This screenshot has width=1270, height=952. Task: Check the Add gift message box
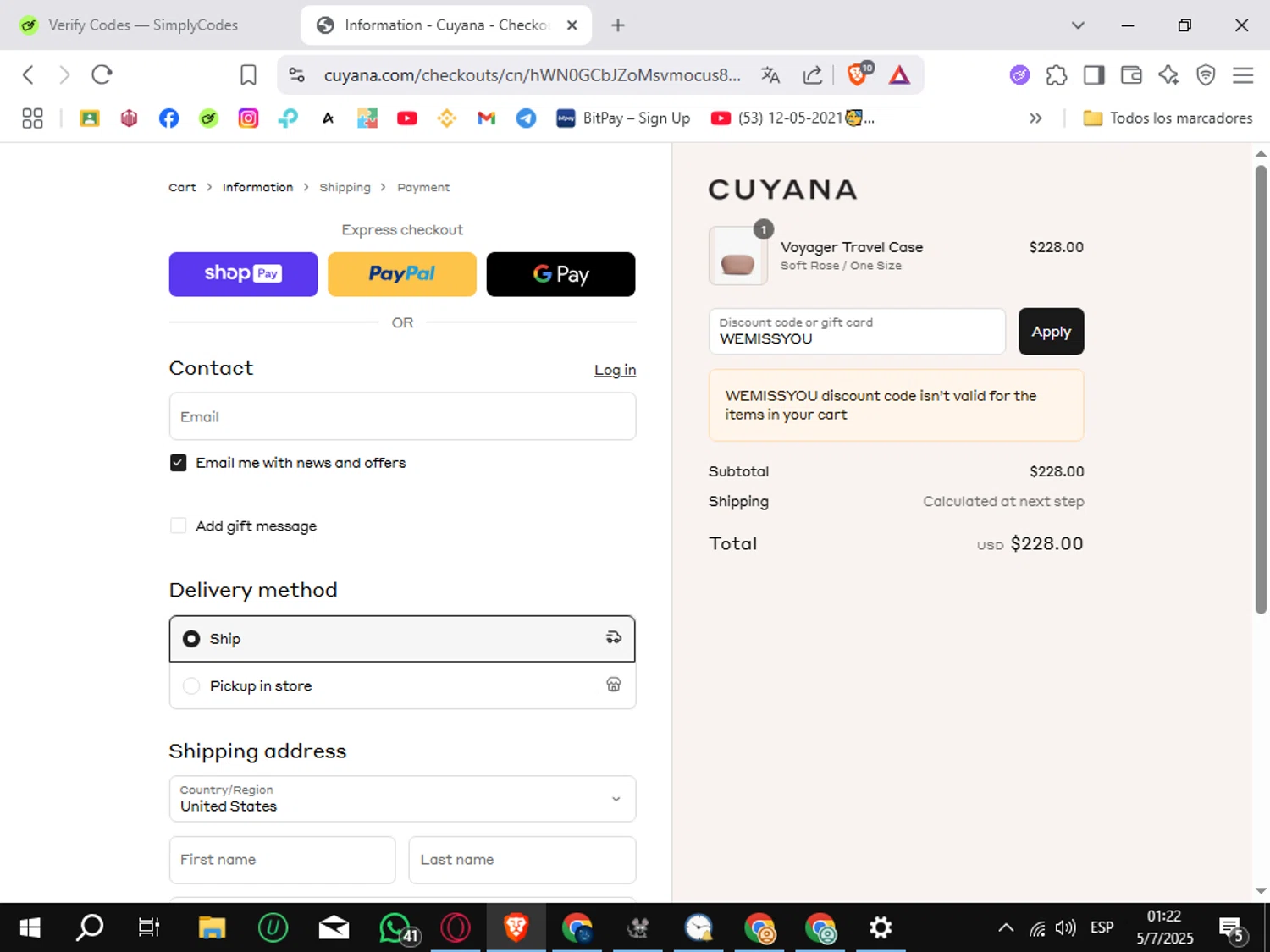pyautogui.click(x=178, y=526)
